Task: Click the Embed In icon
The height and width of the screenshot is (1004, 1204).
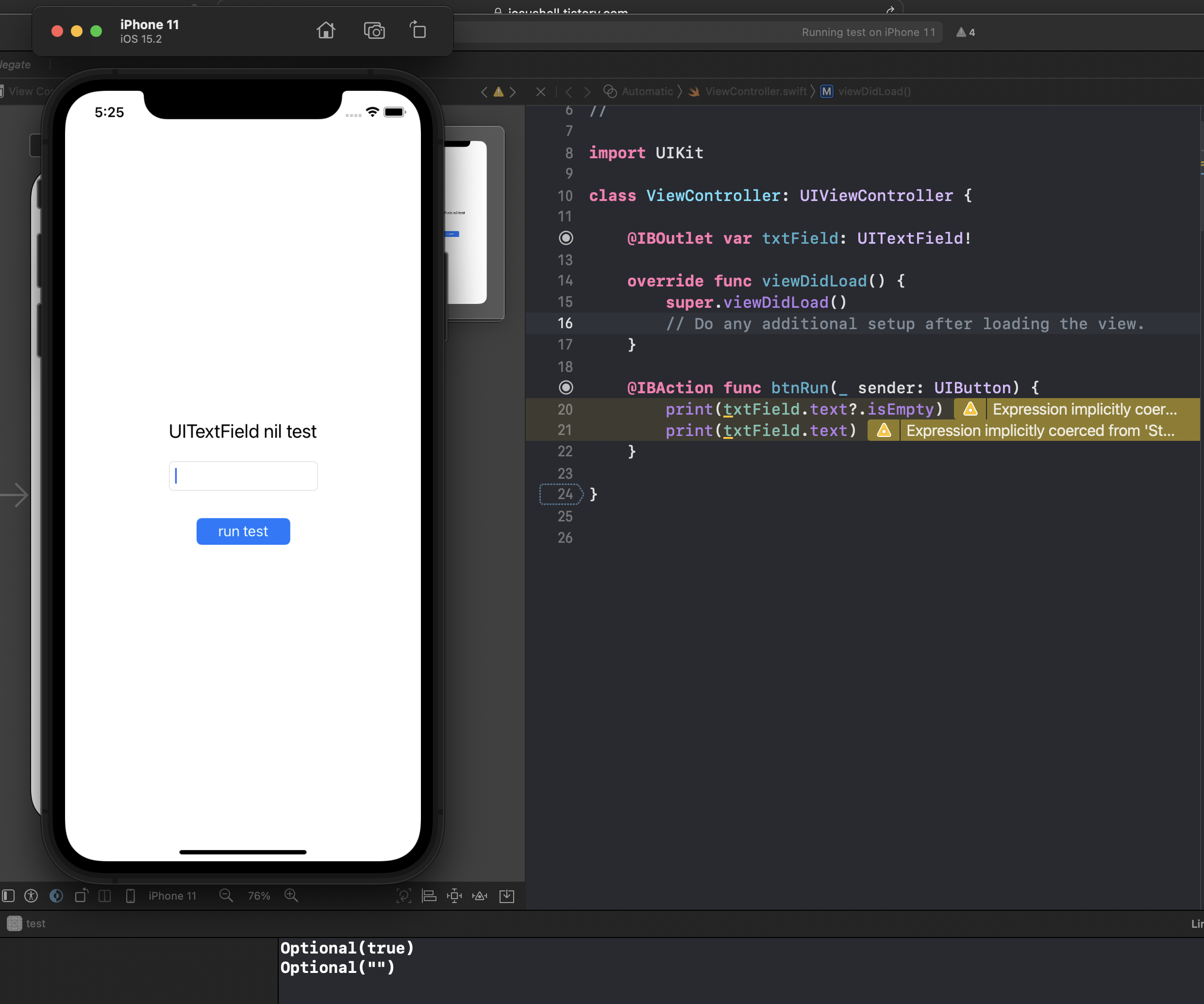Action: click(507, 896)
